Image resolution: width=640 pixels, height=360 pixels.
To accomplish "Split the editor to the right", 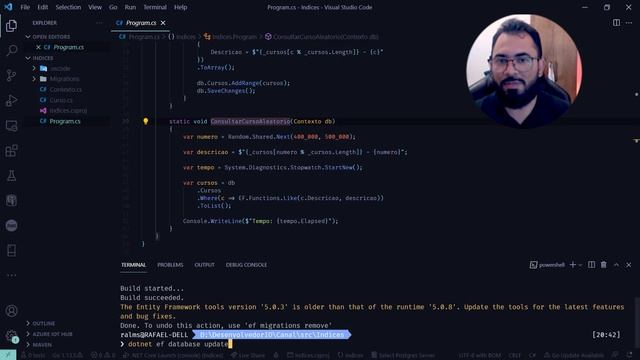I will click(616, 23).
